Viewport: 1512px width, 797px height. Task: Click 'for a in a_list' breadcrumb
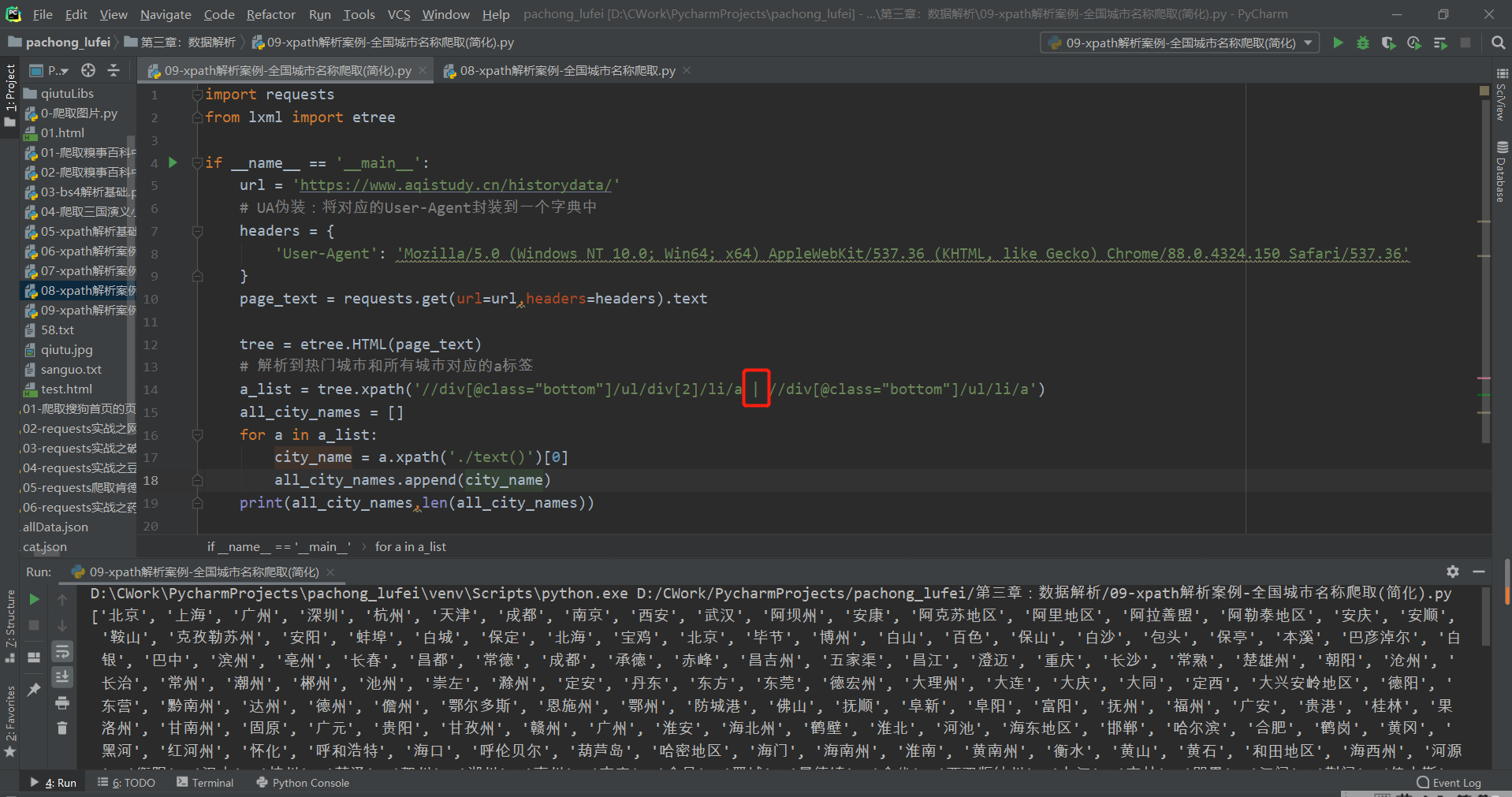[x=411, y=546]
